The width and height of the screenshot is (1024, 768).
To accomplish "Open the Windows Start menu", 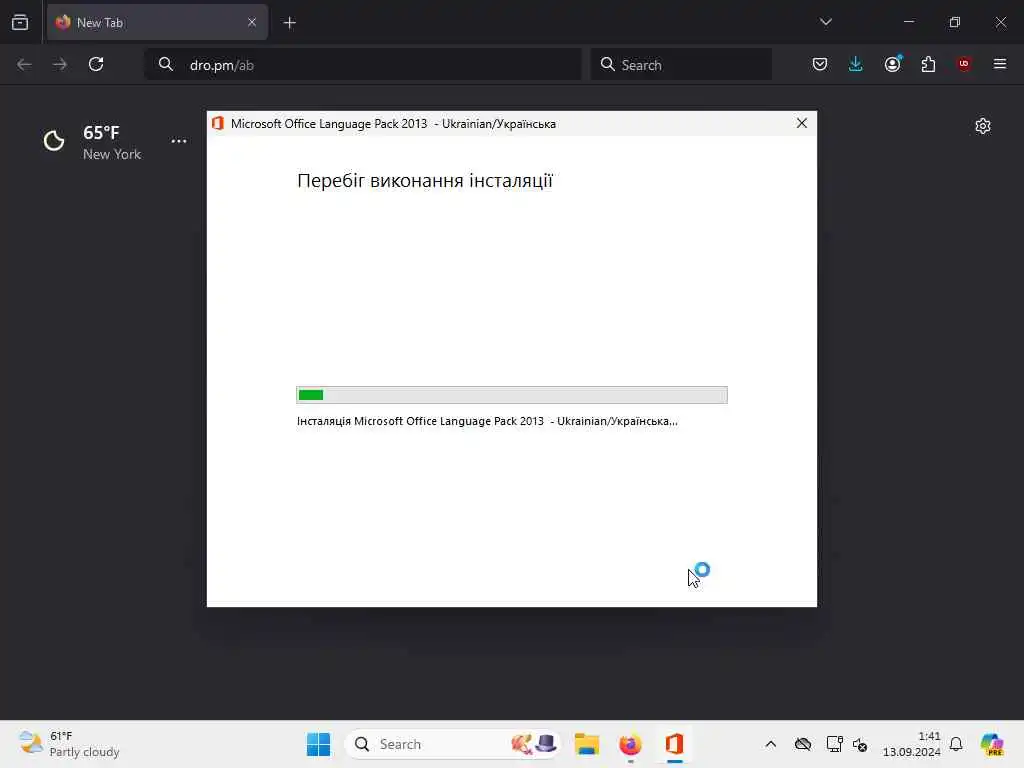I will (x=319, y=744).
